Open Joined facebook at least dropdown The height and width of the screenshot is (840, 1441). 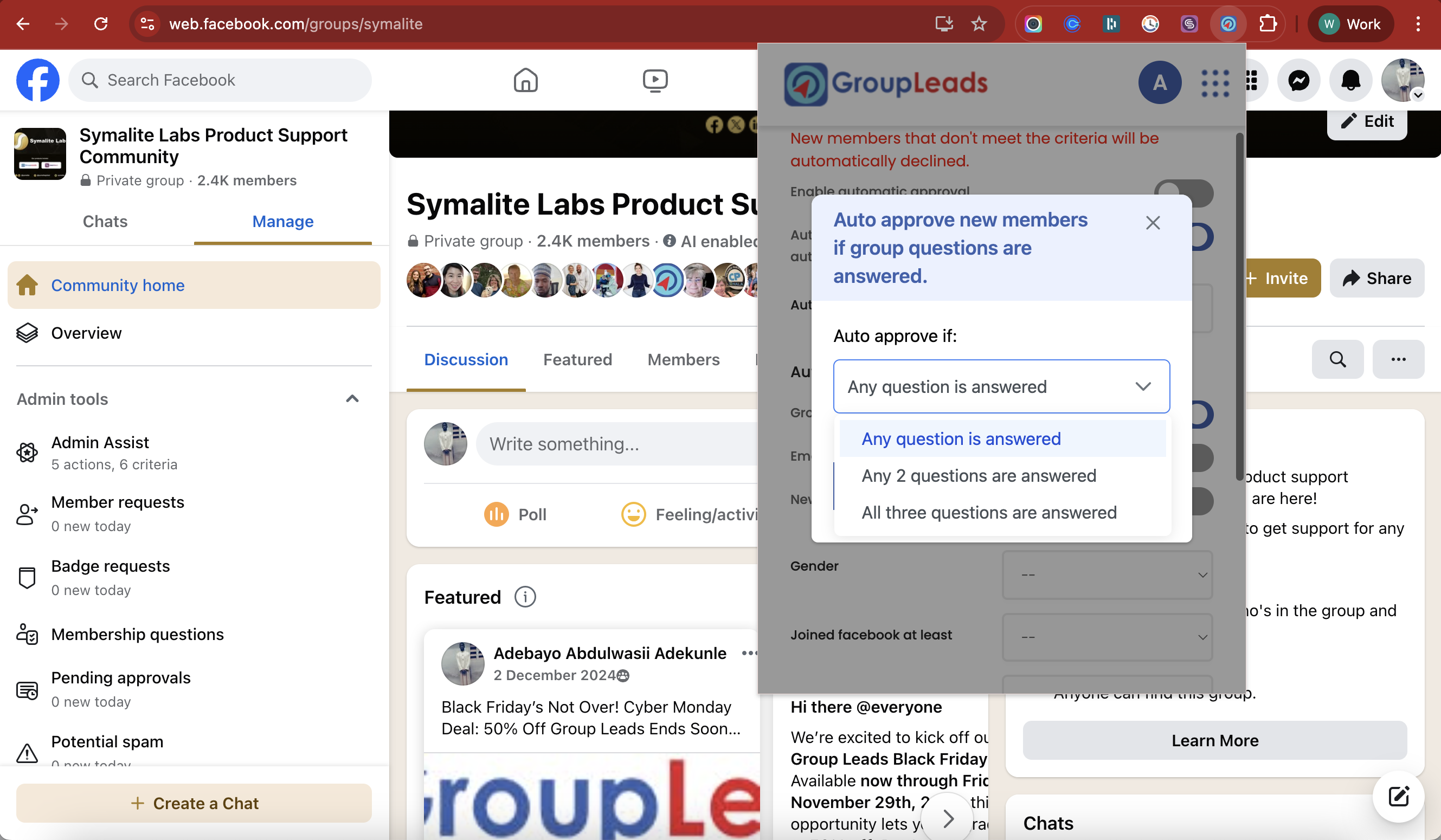[1107, 637]
